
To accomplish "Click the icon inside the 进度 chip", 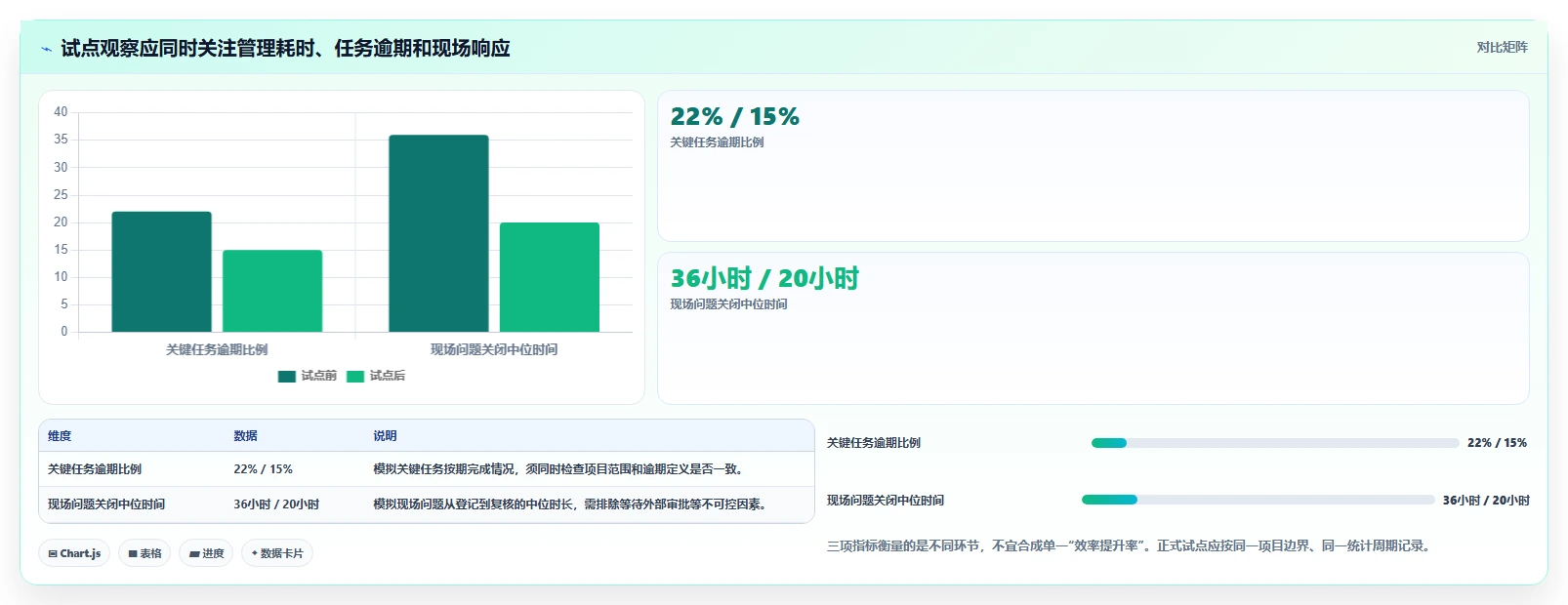I will 194,553.
